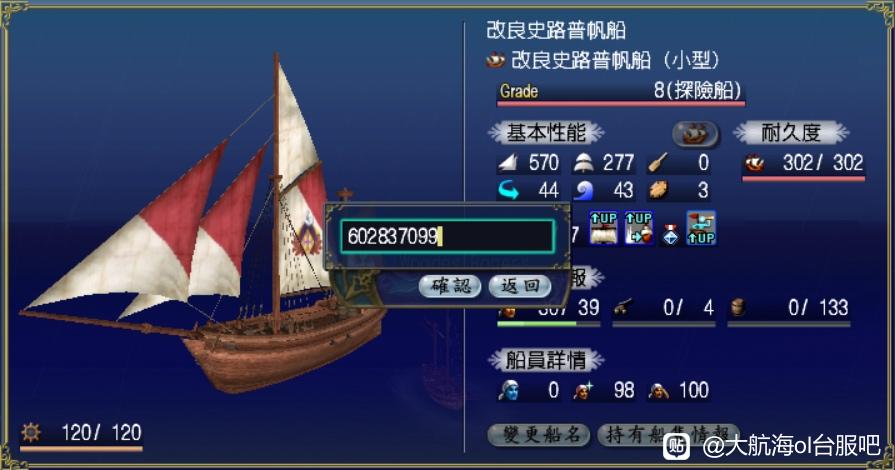Click the crew capacity progress bar
895x470 pixels.
pos(549,324)
